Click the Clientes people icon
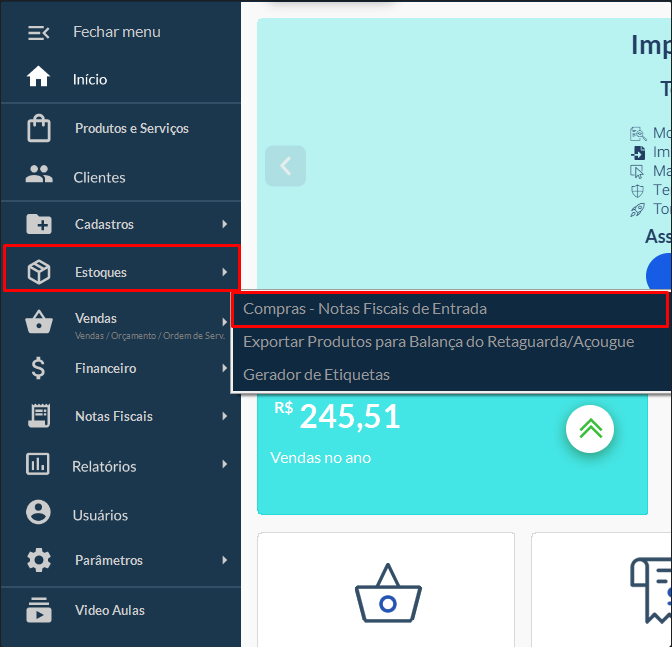 click(x=38, y=176)
